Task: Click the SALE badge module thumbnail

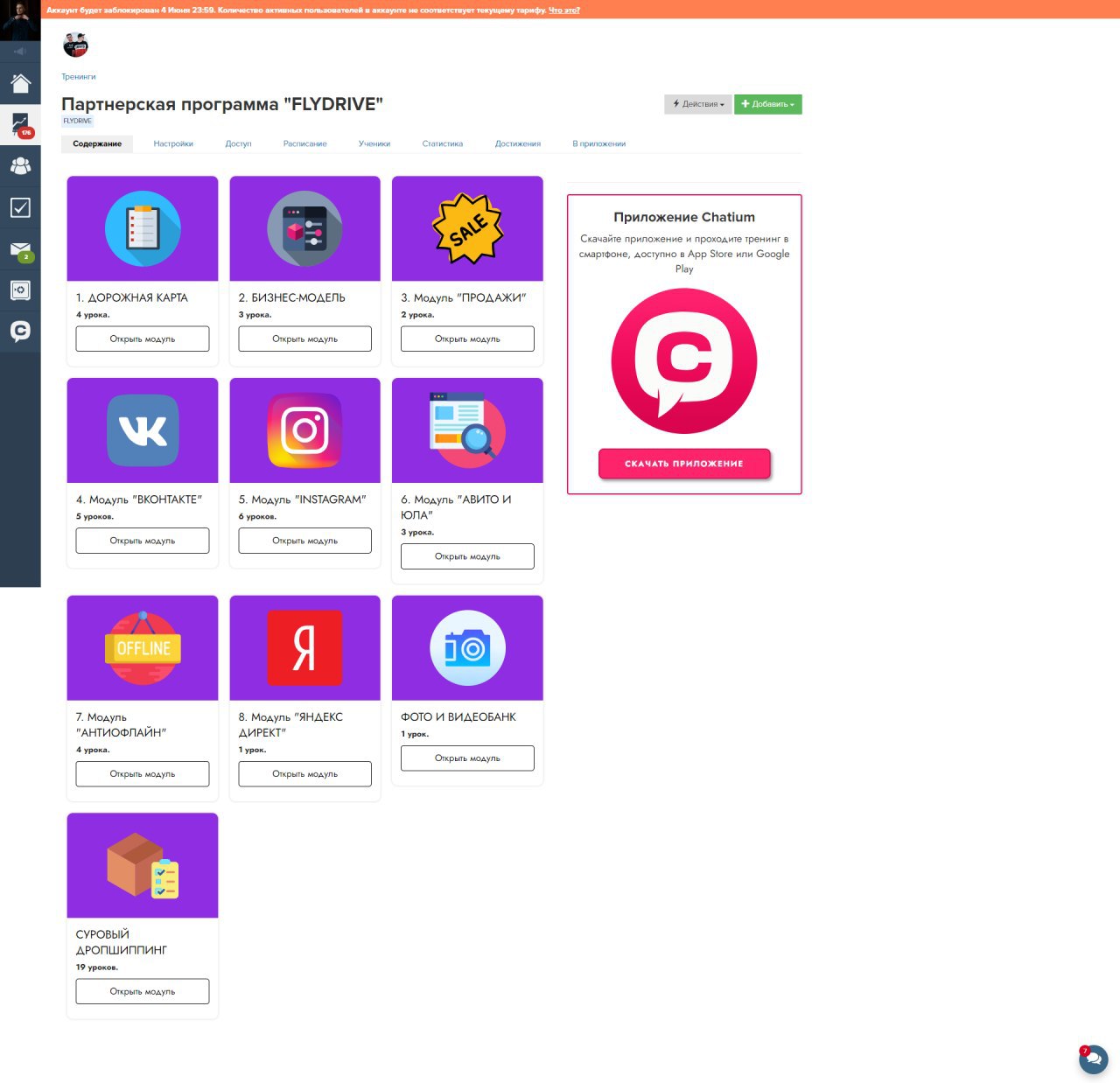Action: pyautogui.click(x=467, y=228)
